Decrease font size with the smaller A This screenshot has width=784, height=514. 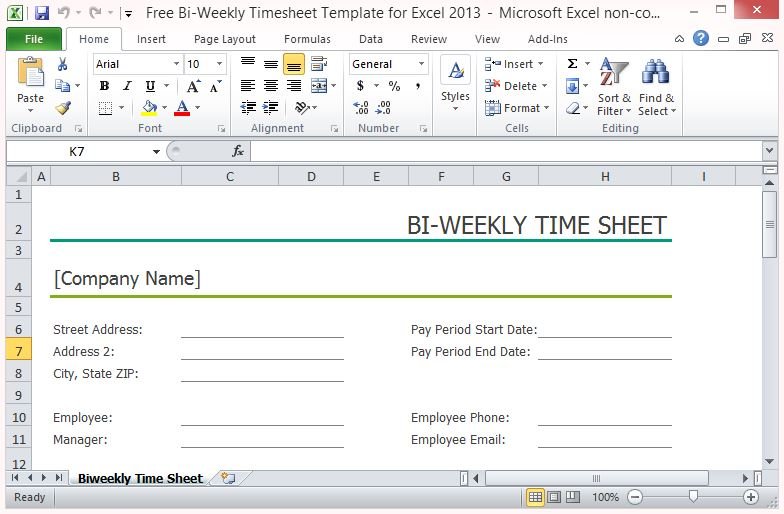click(216, 86)
